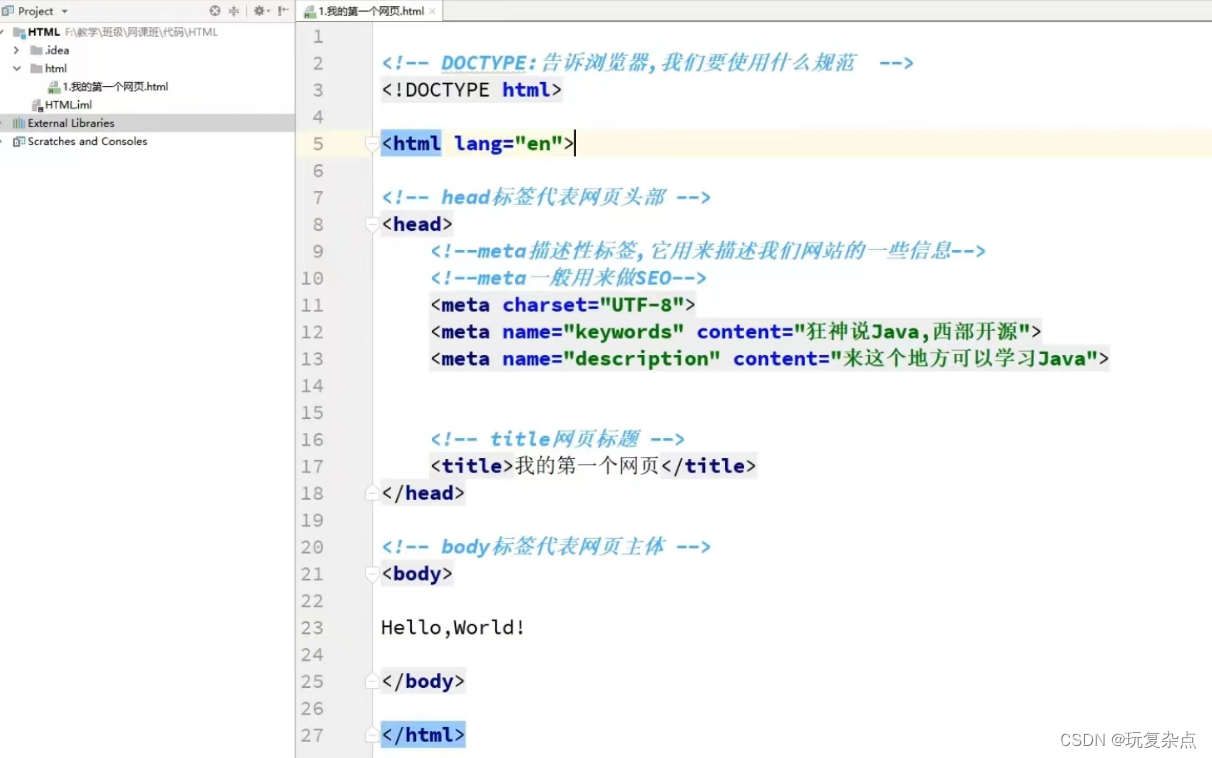Click the meta charset="UTF-8" line
The width and height of the screenshot is (1212, 758).
tap(563, 305)
